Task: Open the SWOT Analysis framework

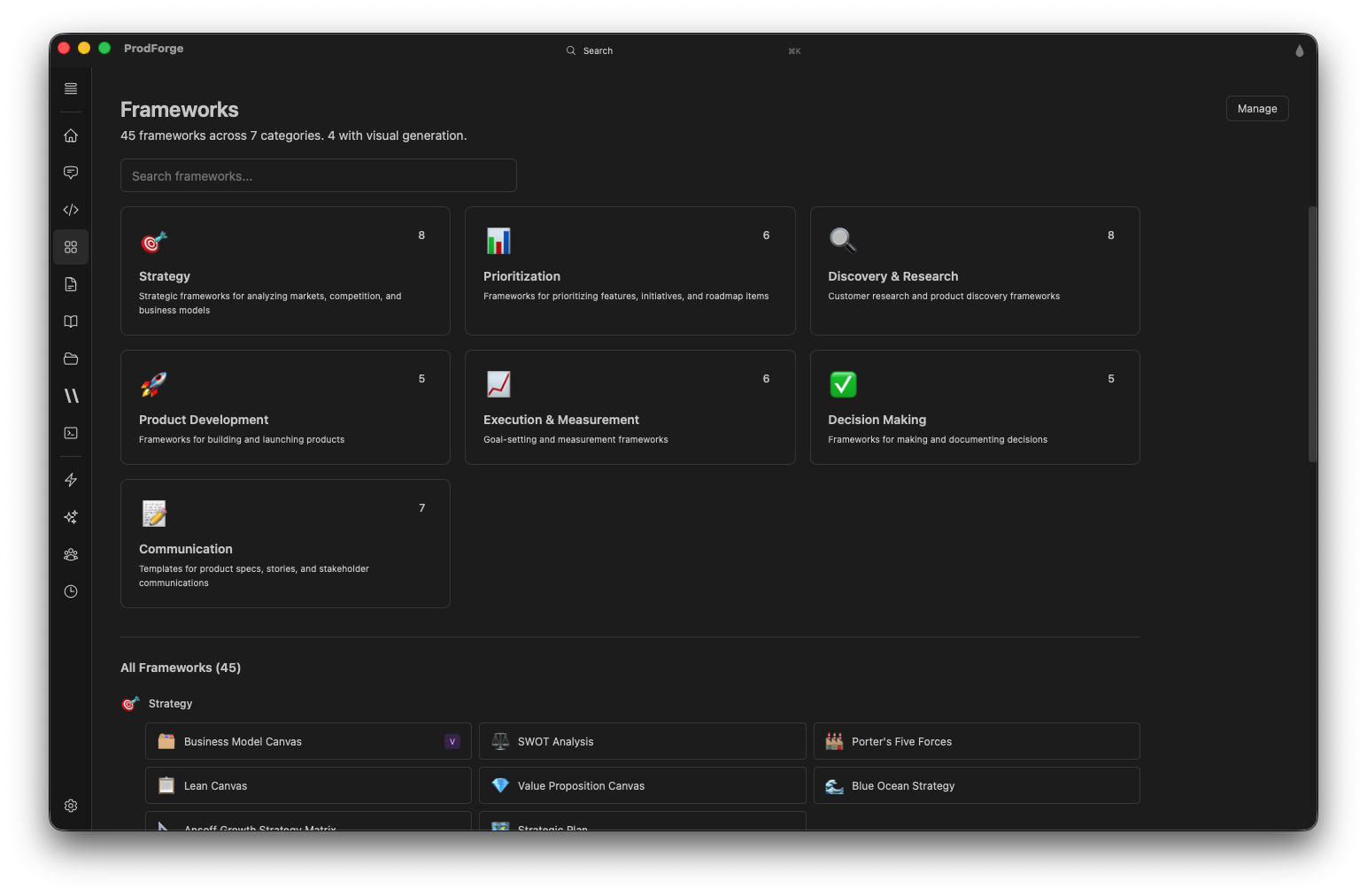Action: 642,741
